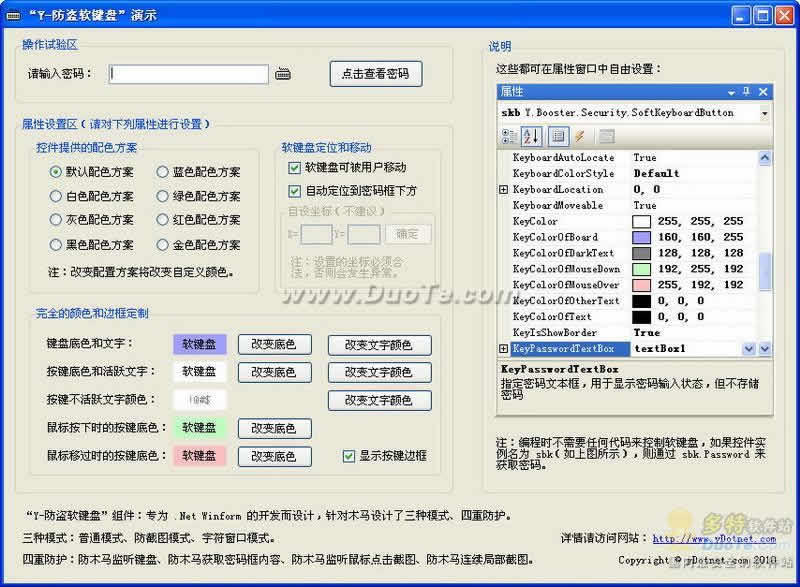Close the 属性 properties panel
The width and height of the screenshot is (800, 587).
(763, 92)
